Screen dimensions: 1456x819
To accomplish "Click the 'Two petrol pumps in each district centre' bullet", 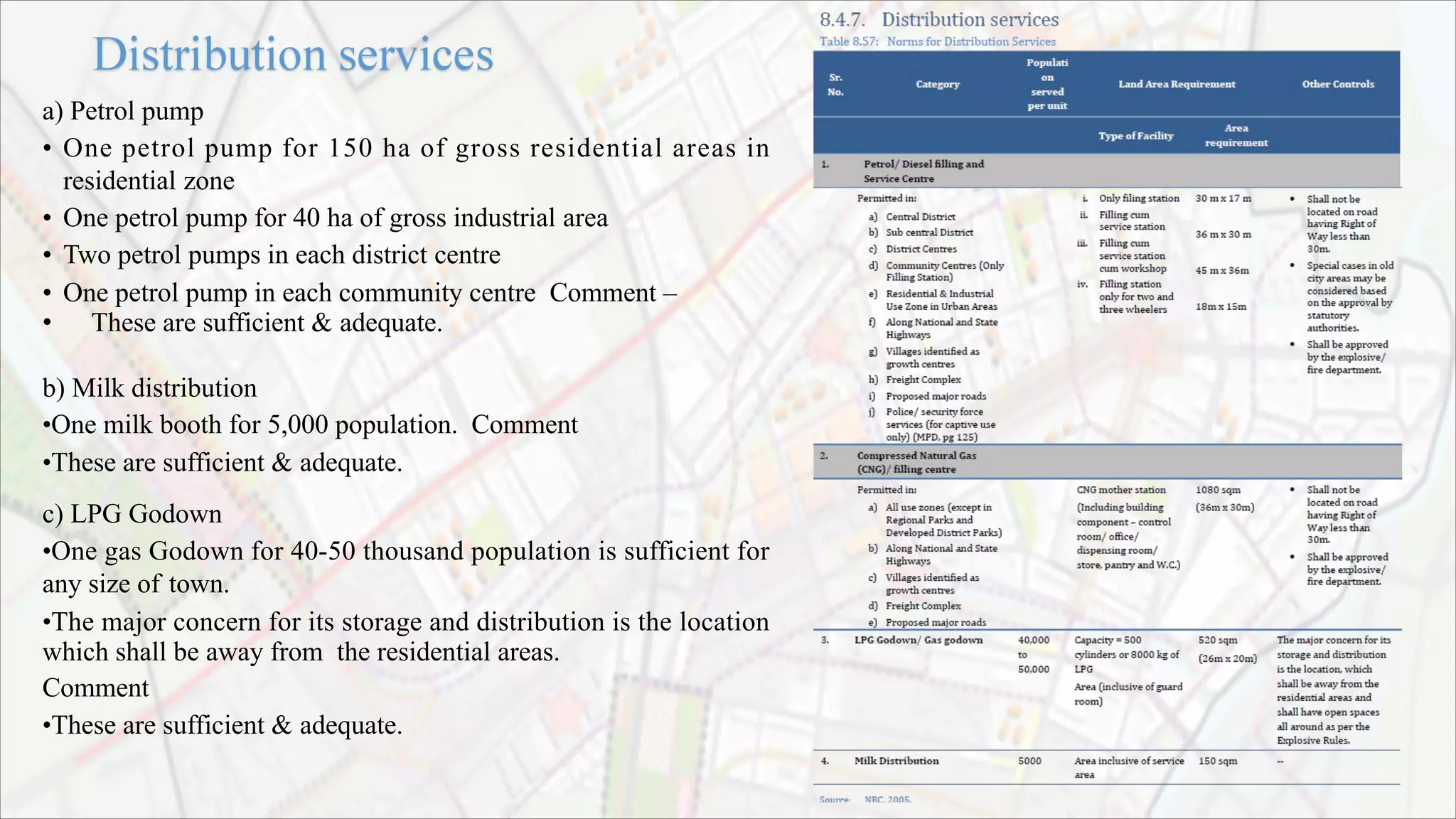I will [282, 255].
